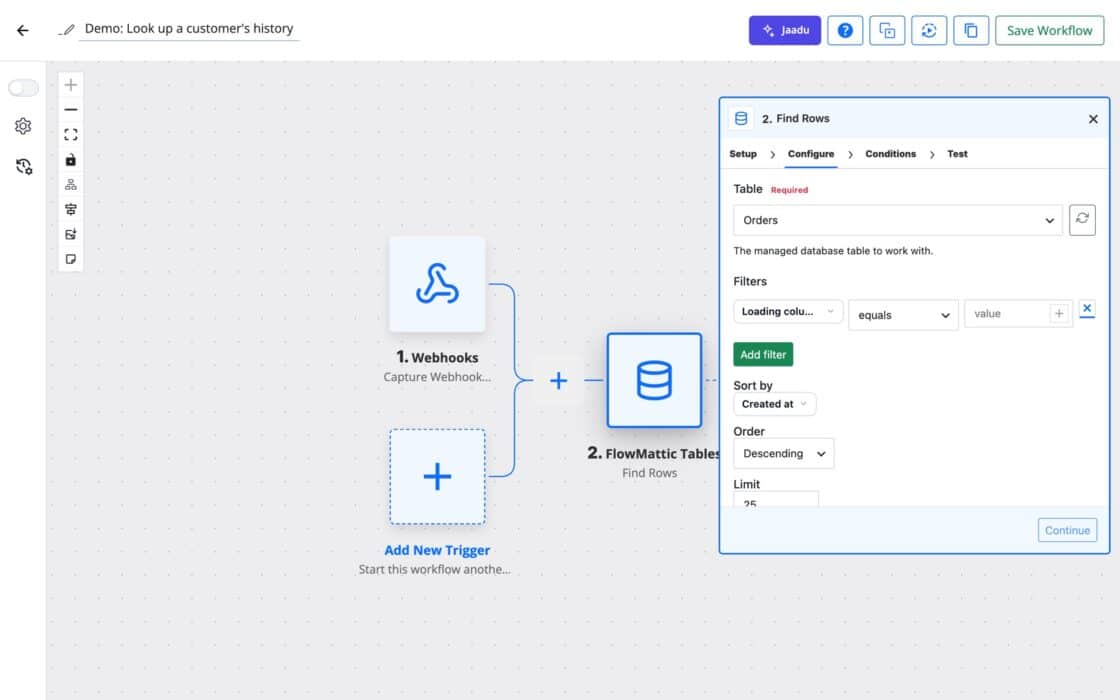Image resolution: width=1120 pixels, height=700 pixels.
Task: Click the align nodes icon
Action: pyautogui.click(x=71, y=209)
